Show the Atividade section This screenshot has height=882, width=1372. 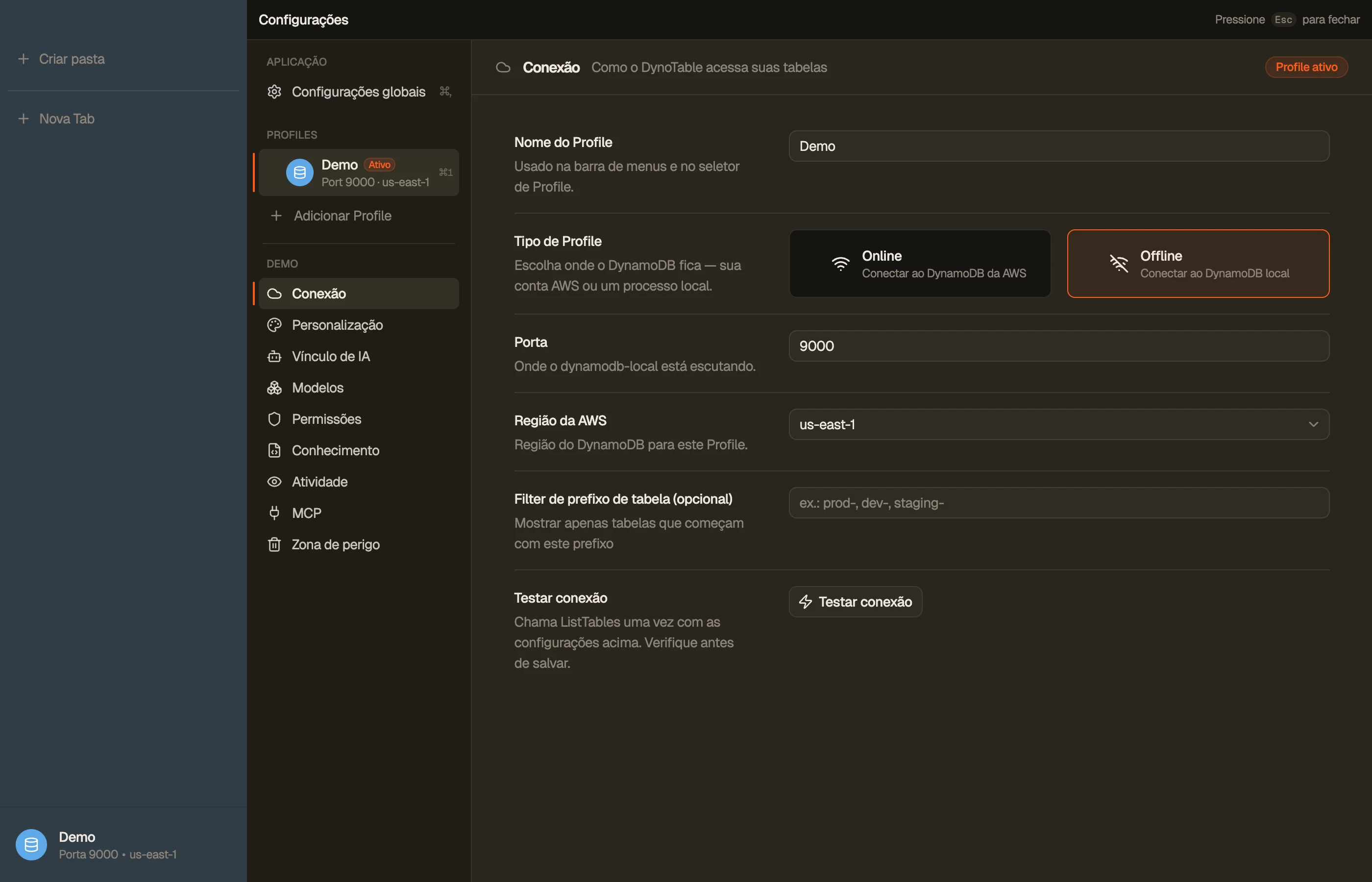(x=359, y=482)
